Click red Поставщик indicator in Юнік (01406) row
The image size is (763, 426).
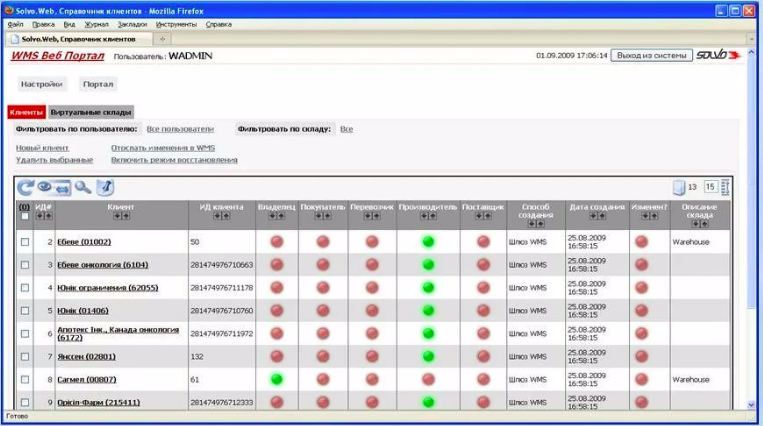pos(483,311)
